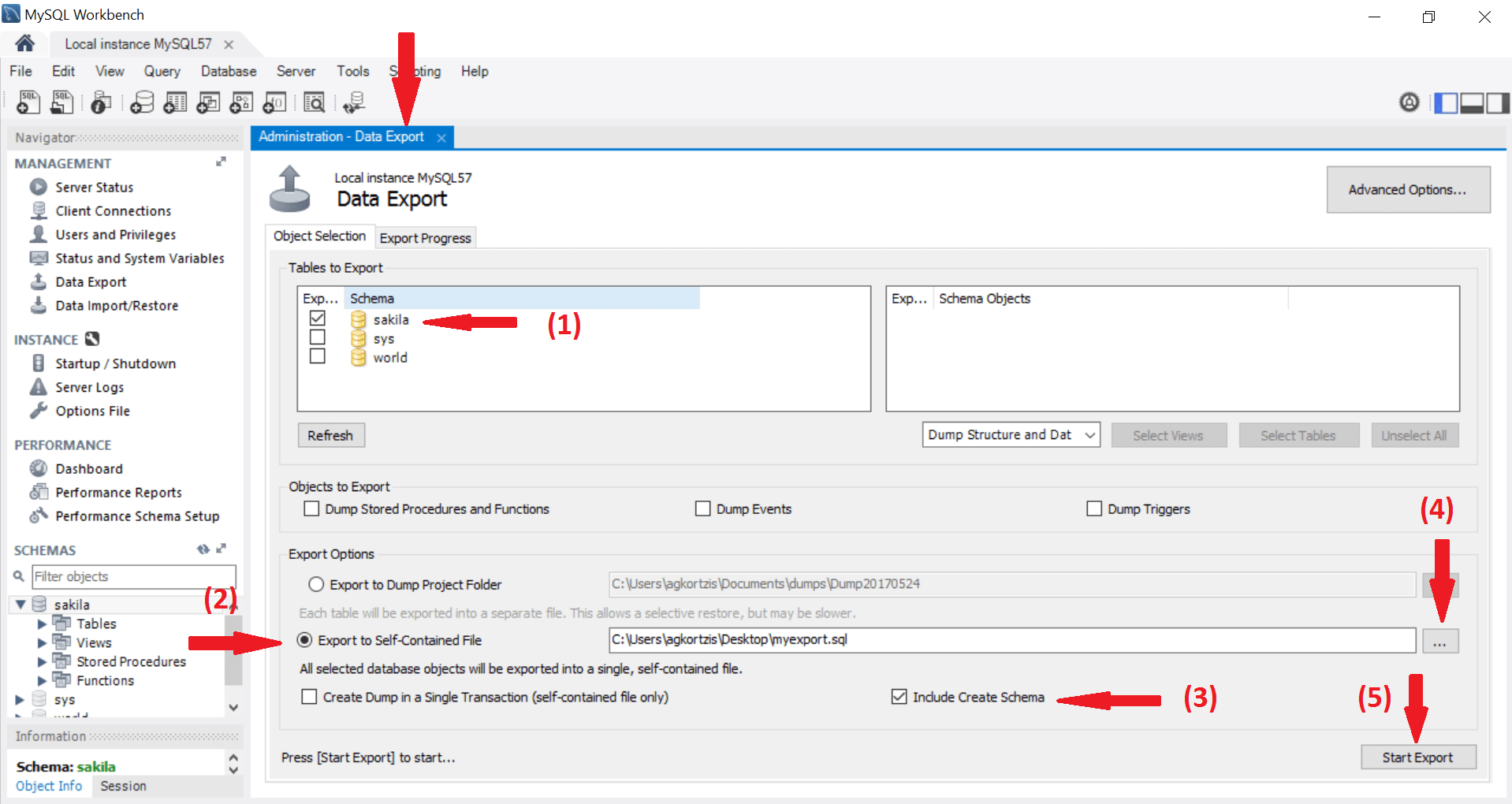Select the Local instance MySQL57 connection tab
The height and width of the screenshot is (804, 1512).
click(138, 44)
